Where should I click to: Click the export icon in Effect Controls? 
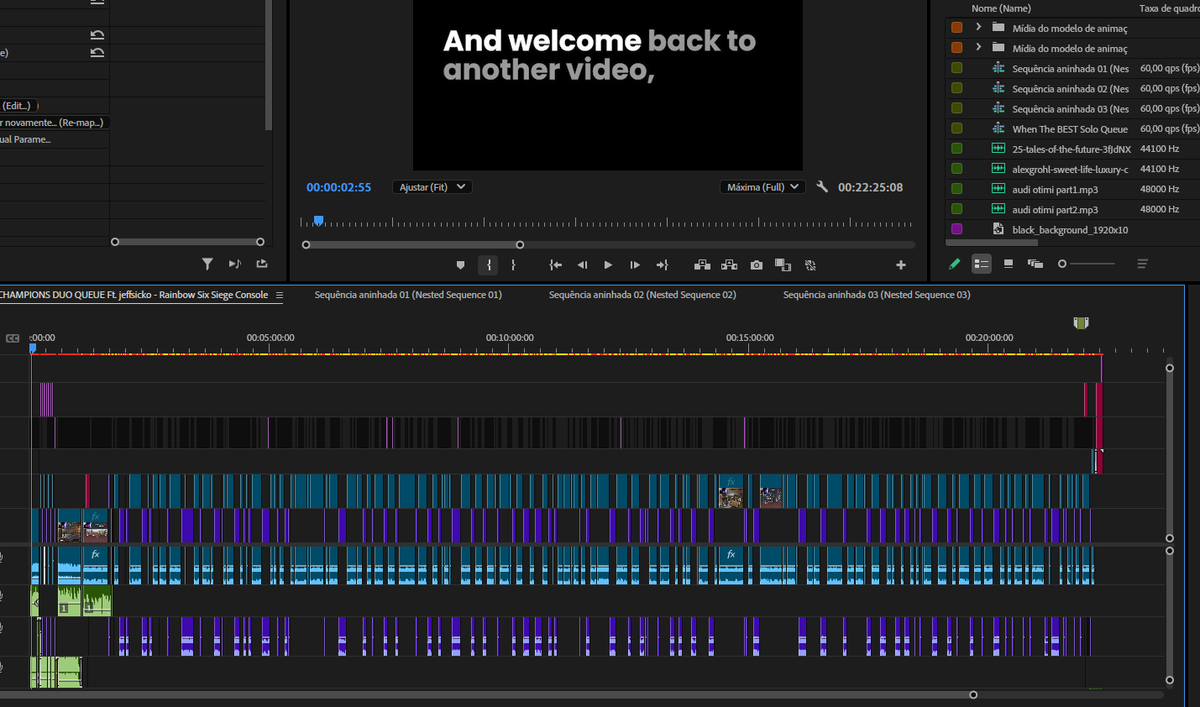[262, 264]
